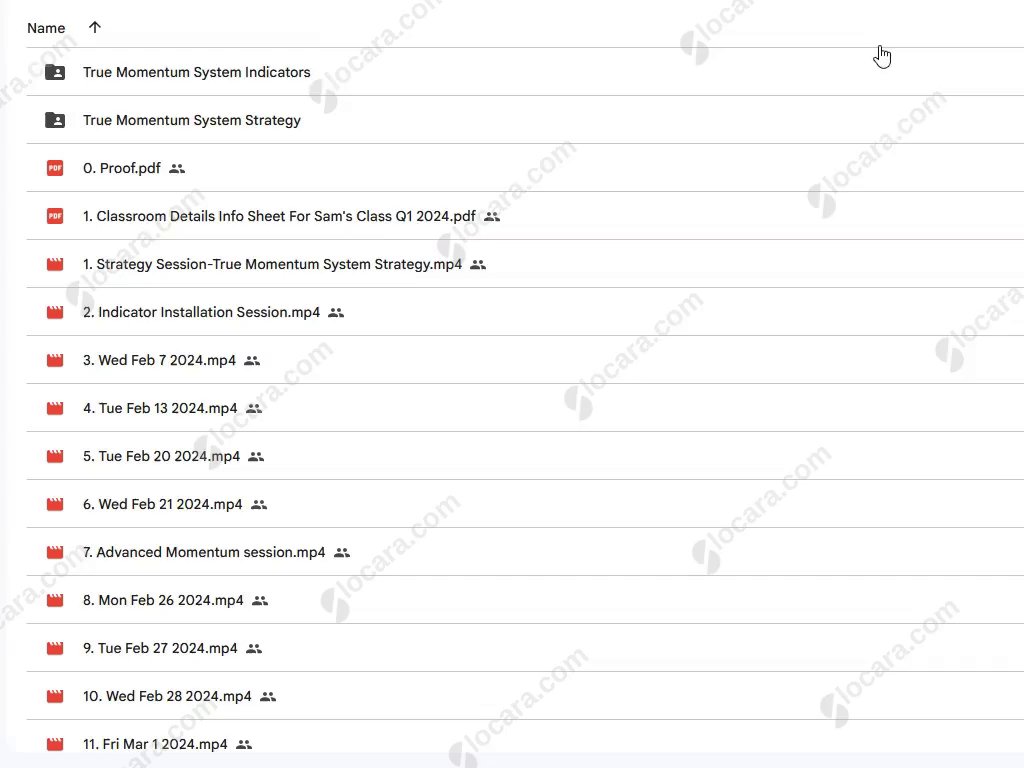Screen dimensions: 1024x768
Task: Click the PDF icon of Classroom Details Info Sheet
Action: point(55,216)
